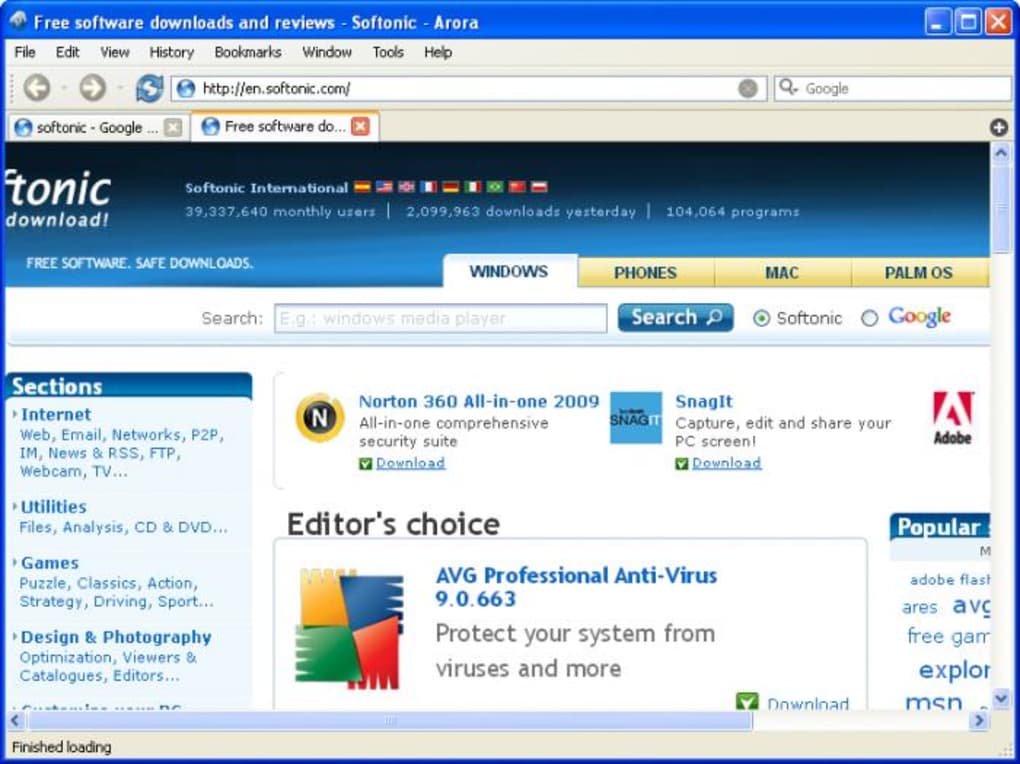The height and width of the screenshot is (764, 1020).
Task: Click the Back navigation arrow
Action: click(x=36, y=88)
